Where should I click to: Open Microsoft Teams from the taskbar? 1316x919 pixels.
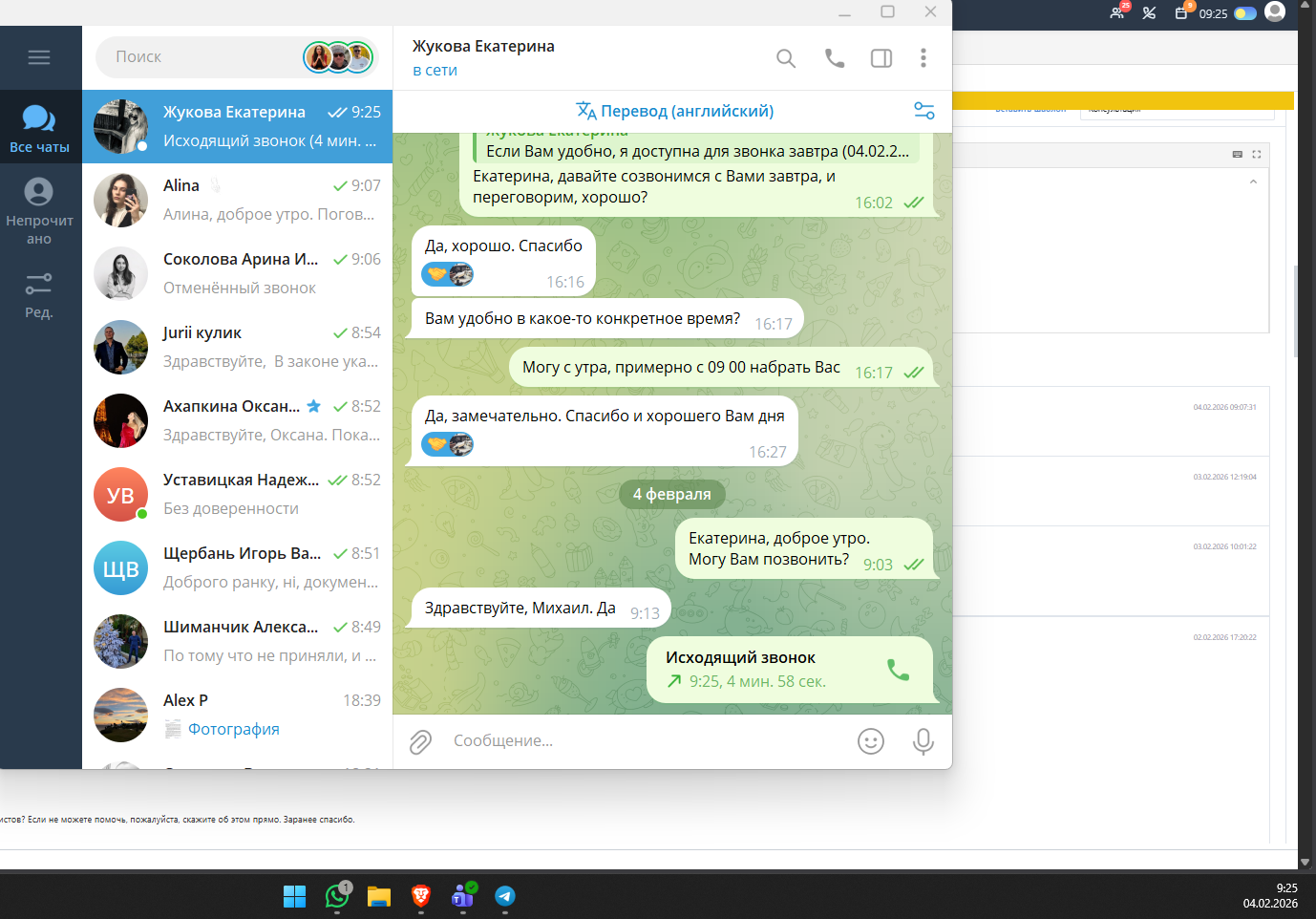pos(463,896)
